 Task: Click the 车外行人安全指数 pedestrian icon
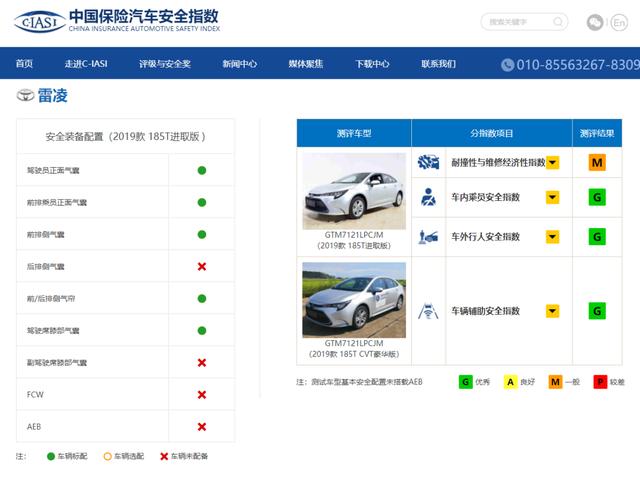pos(428,237)
